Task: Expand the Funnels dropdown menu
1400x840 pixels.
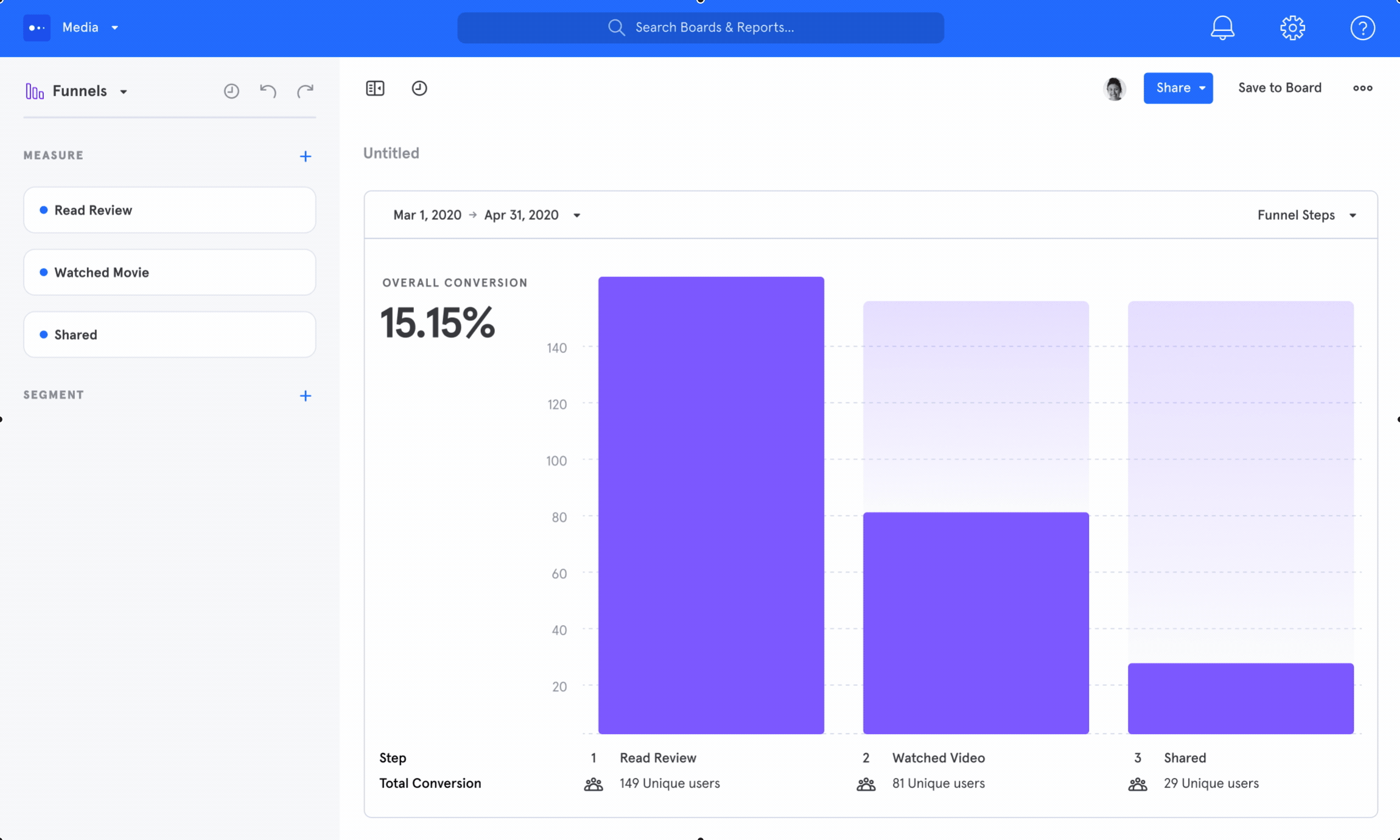Action: [120, 91]
